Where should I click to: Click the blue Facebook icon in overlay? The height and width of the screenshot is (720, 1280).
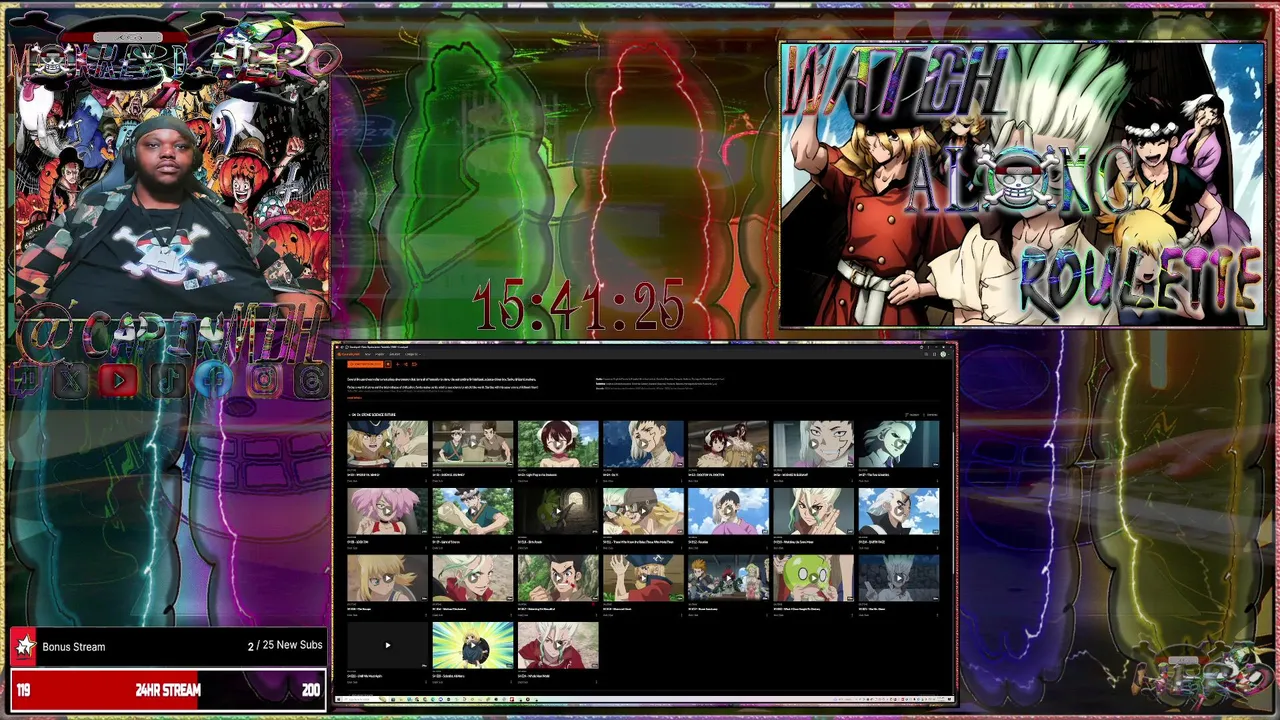[x=215, y=381]
